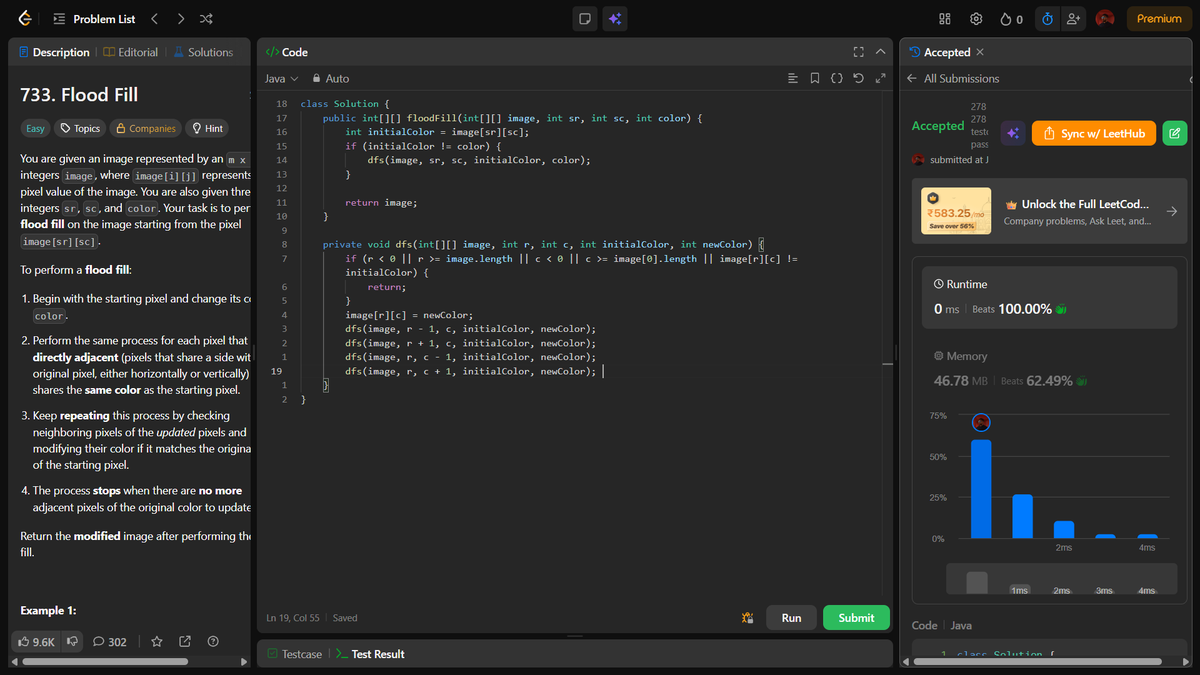Open the AI sparkle assistant in top bar

pos(615,19)
